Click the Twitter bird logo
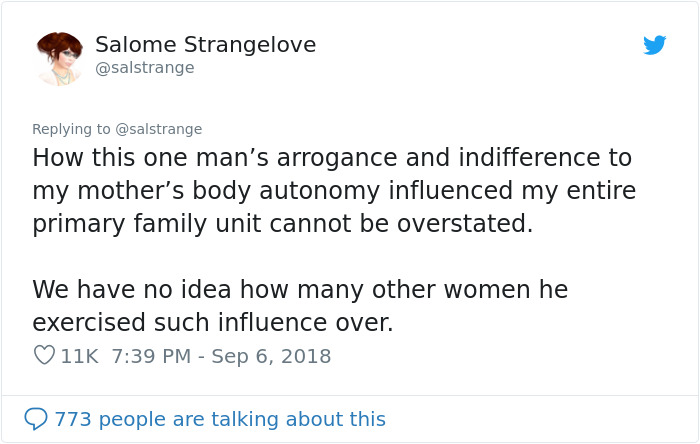The height and width of the screenshot is (444, 700). click(654, 45)
